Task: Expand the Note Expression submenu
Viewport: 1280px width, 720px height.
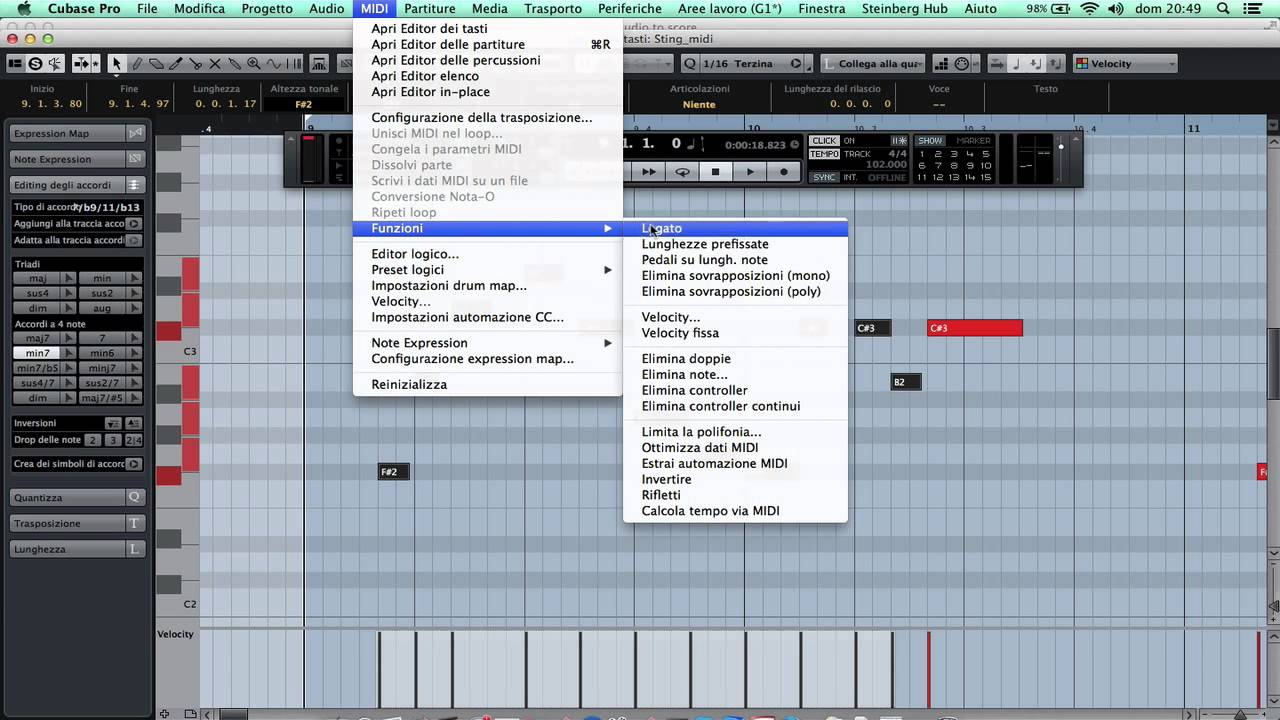Action: tap(487, 343)
